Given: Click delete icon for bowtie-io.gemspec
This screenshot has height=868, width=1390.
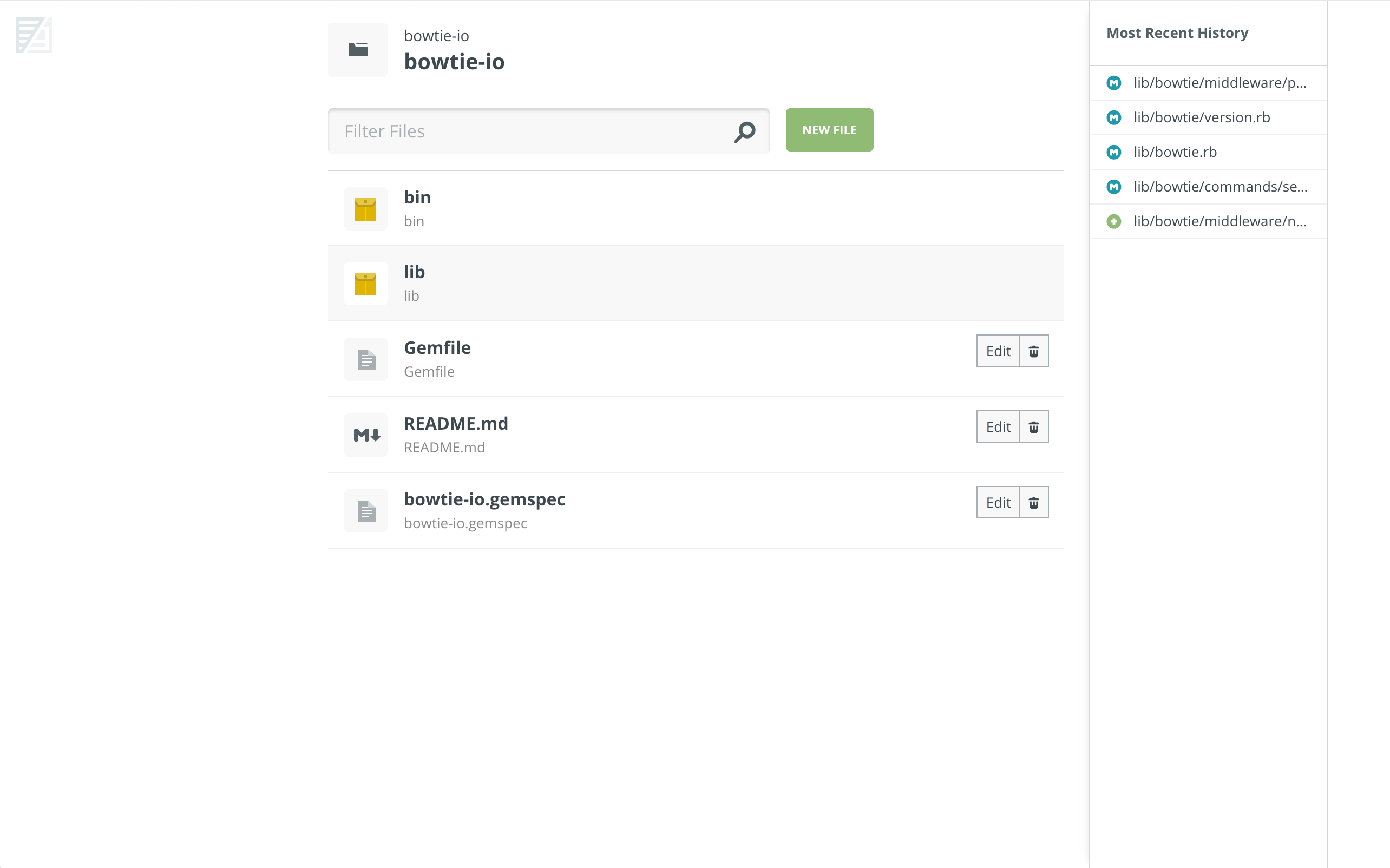Looking at the screenshot, I should [x=1034, y=502].
